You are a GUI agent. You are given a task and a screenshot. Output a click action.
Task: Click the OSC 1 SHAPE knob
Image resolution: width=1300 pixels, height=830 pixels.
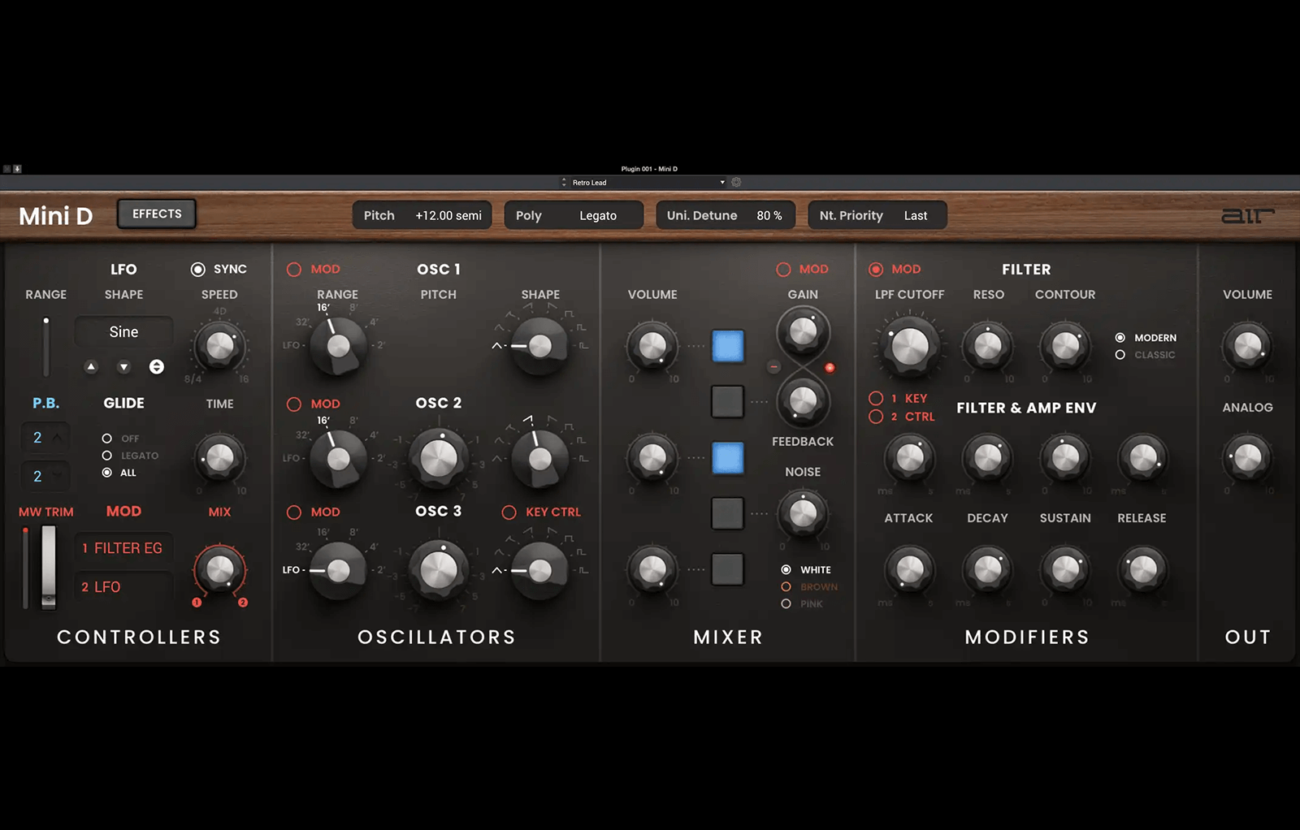[540, 346]
